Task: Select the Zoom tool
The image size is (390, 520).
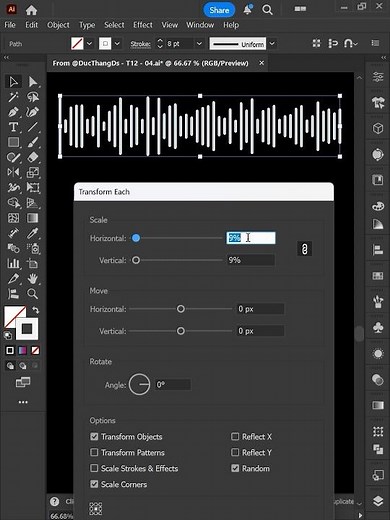Action: tap(33, 293)
